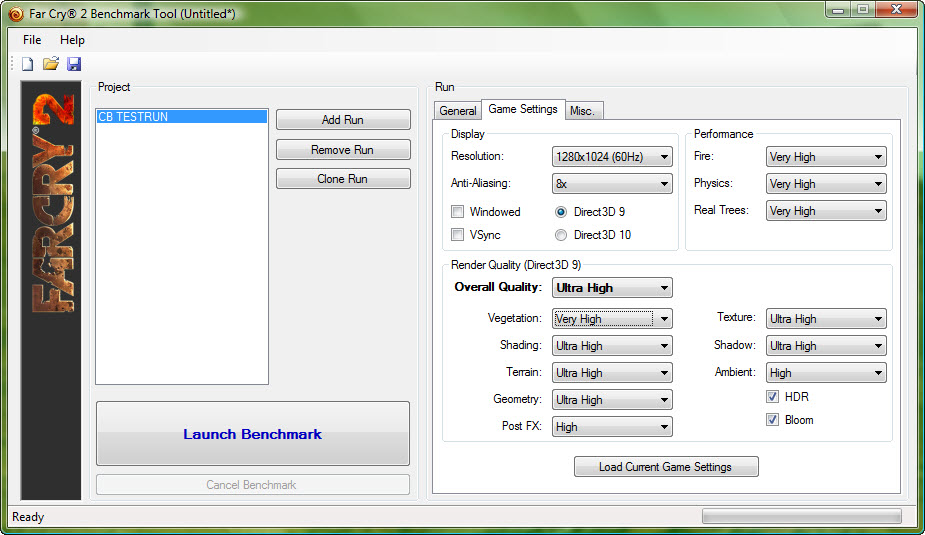Click the New project toolbar icon
The width and height of the screenshot is (925, 535).
28,64
